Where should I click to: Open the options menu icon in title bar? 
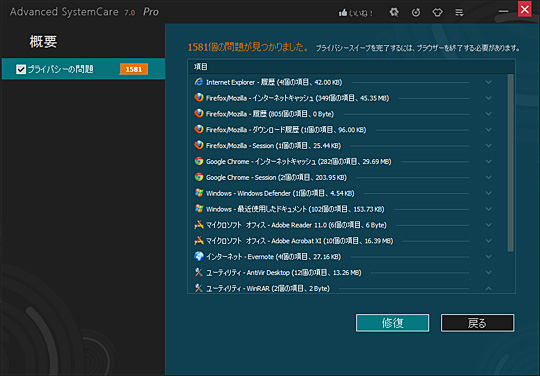click(459, 13)
